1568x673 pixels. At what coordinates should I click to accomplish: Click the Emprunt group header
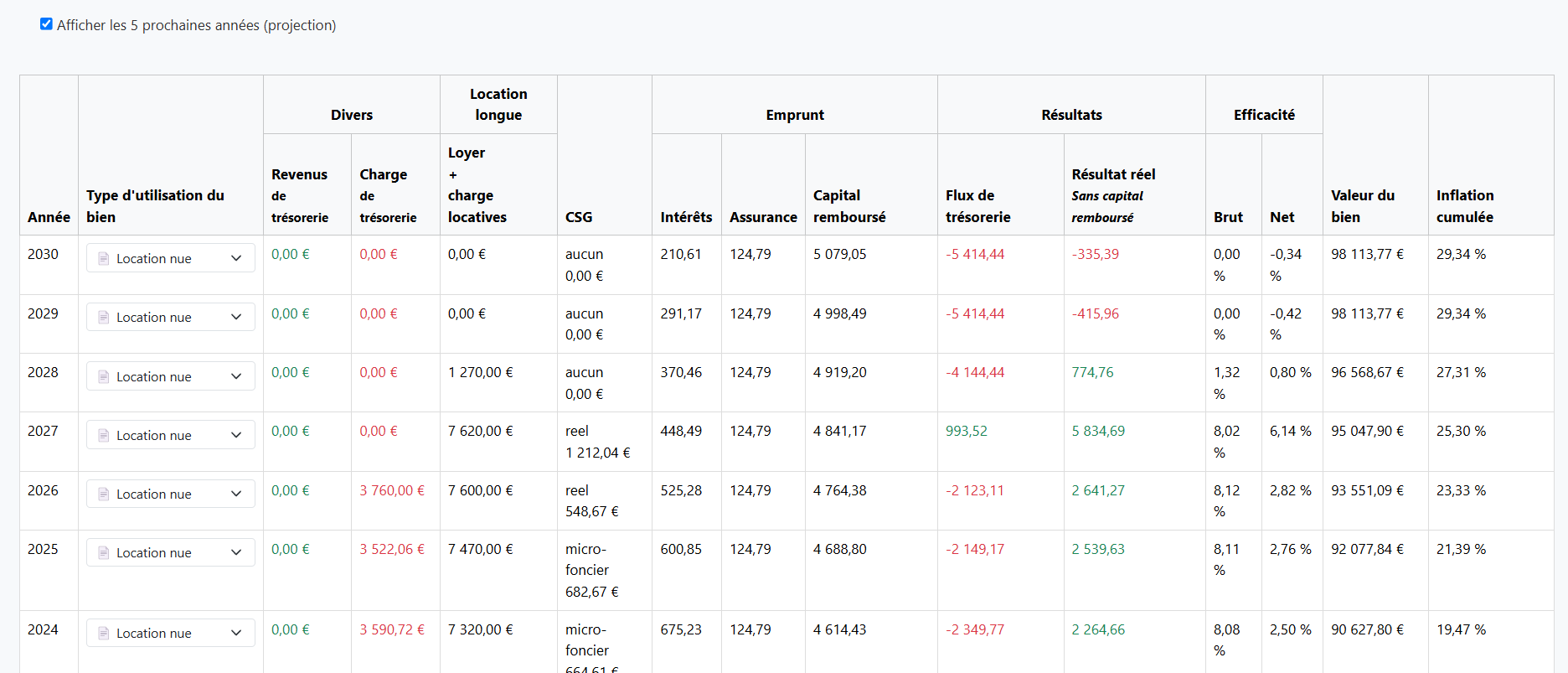click(x=794, y=115)
